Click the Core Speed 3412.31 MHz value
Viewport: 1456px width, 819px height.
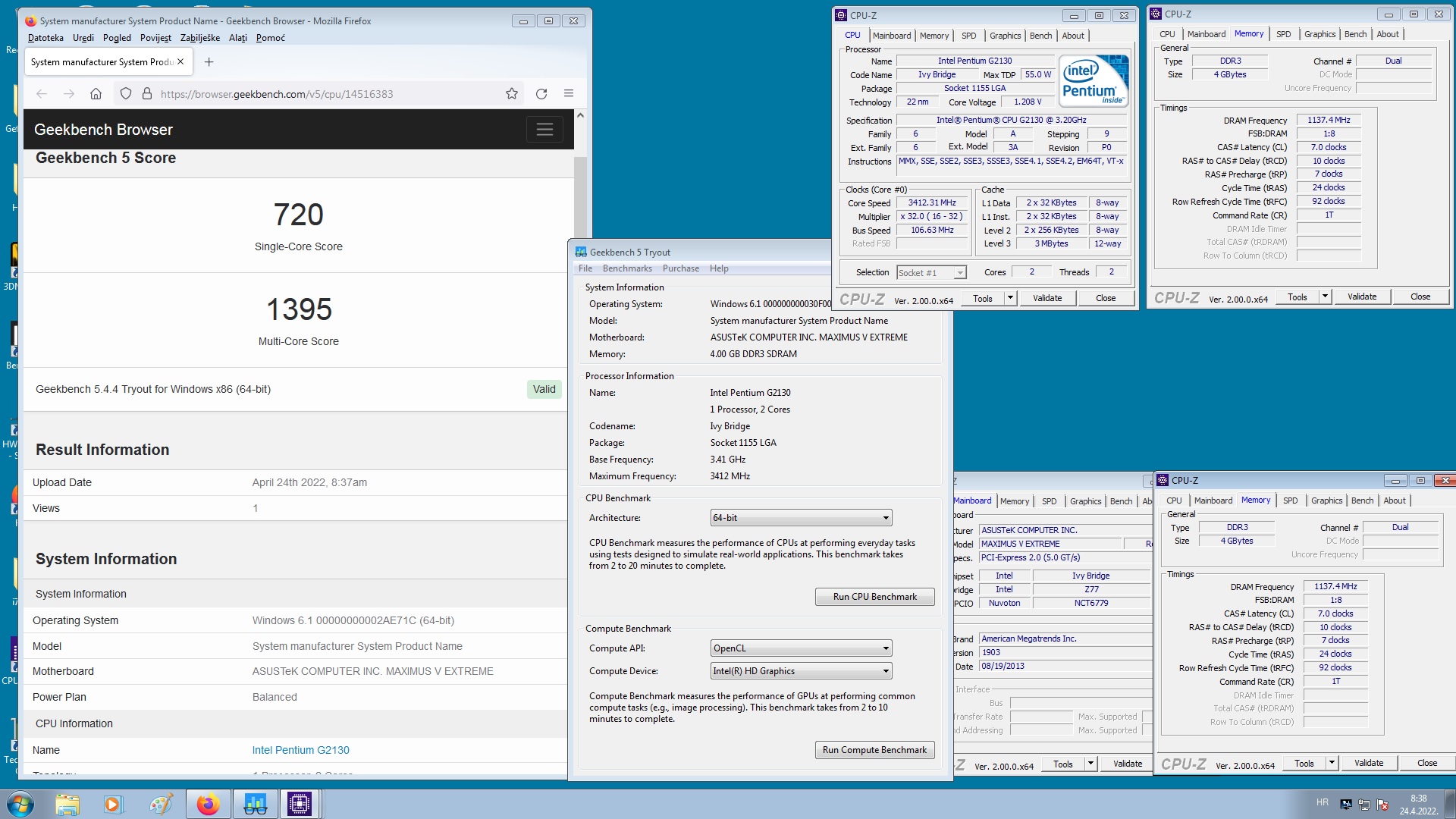click(932, 202)
